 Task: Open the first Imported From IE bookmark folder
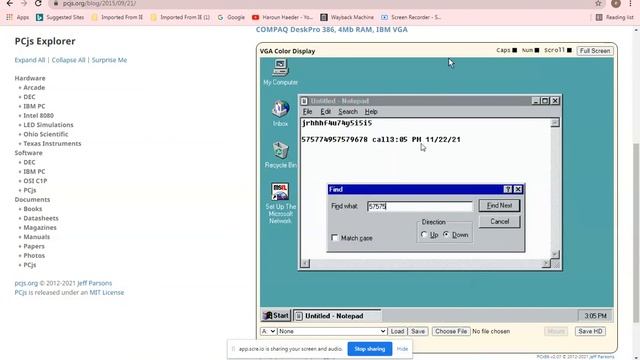pos(117,17)
